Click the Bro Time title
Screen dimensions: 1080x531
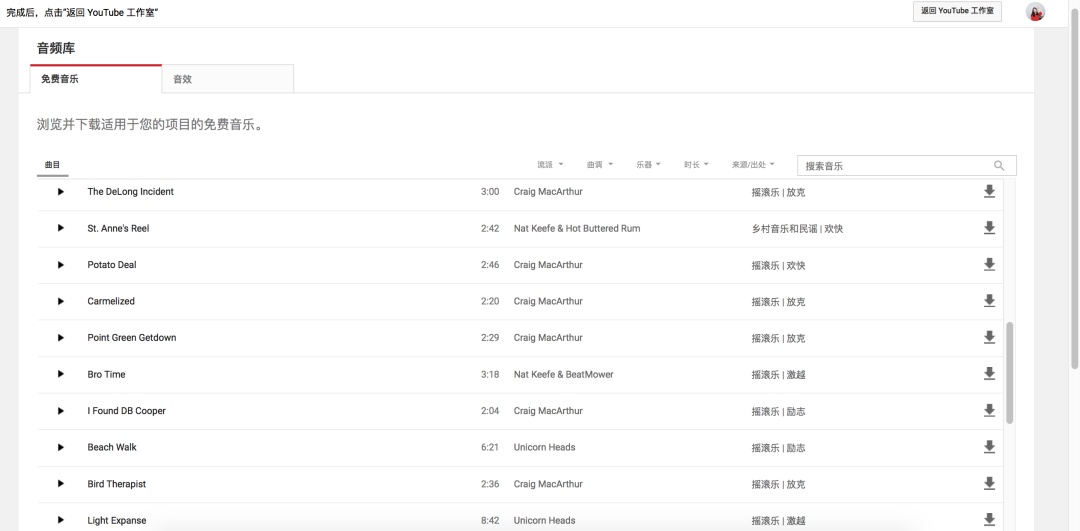point(106,374)
